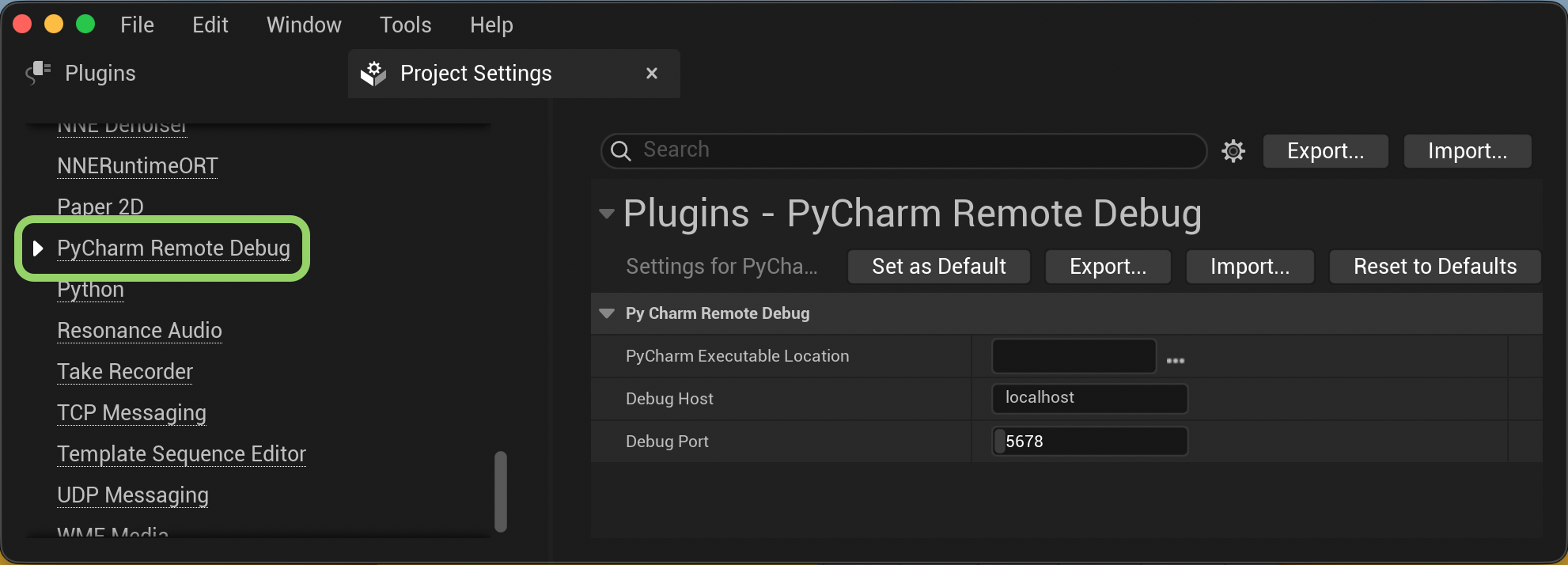Click the Plugins tab plug icon
Screen dimensions: 1568x565
point(38,73)
